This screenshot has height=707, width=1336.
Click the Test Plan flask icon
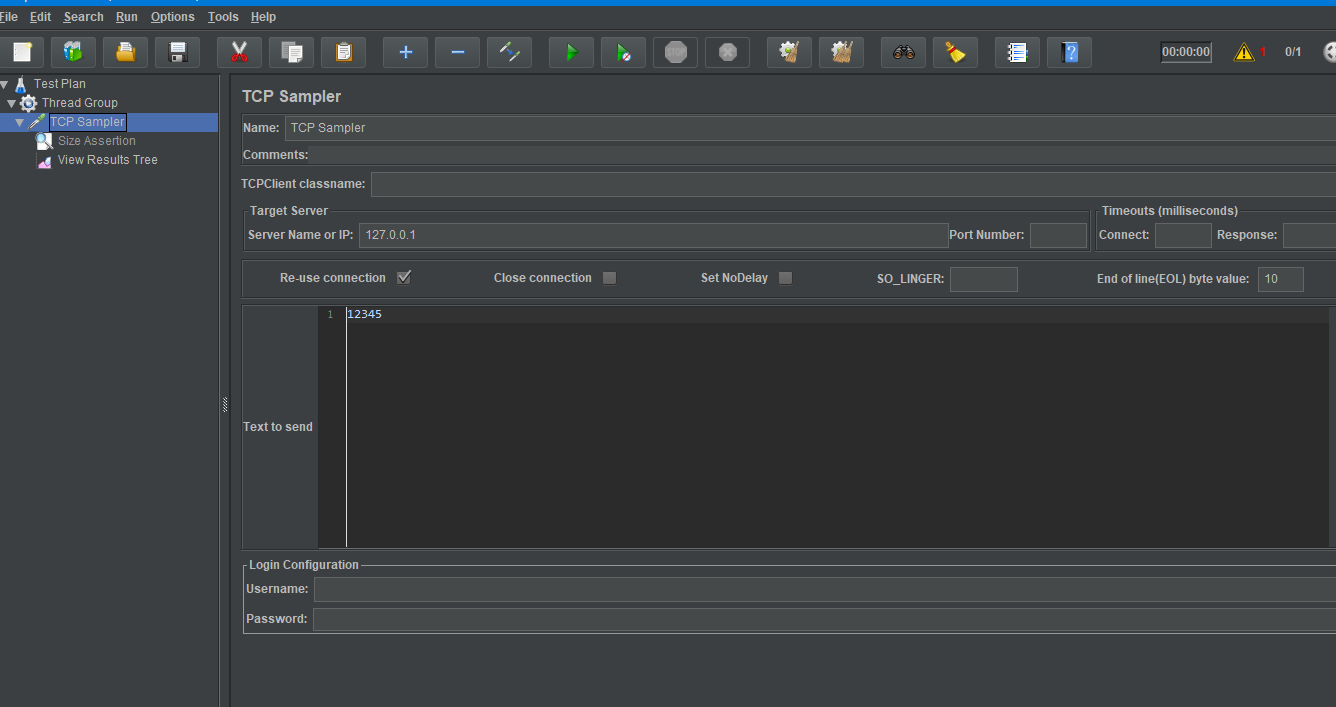(20, 84)
